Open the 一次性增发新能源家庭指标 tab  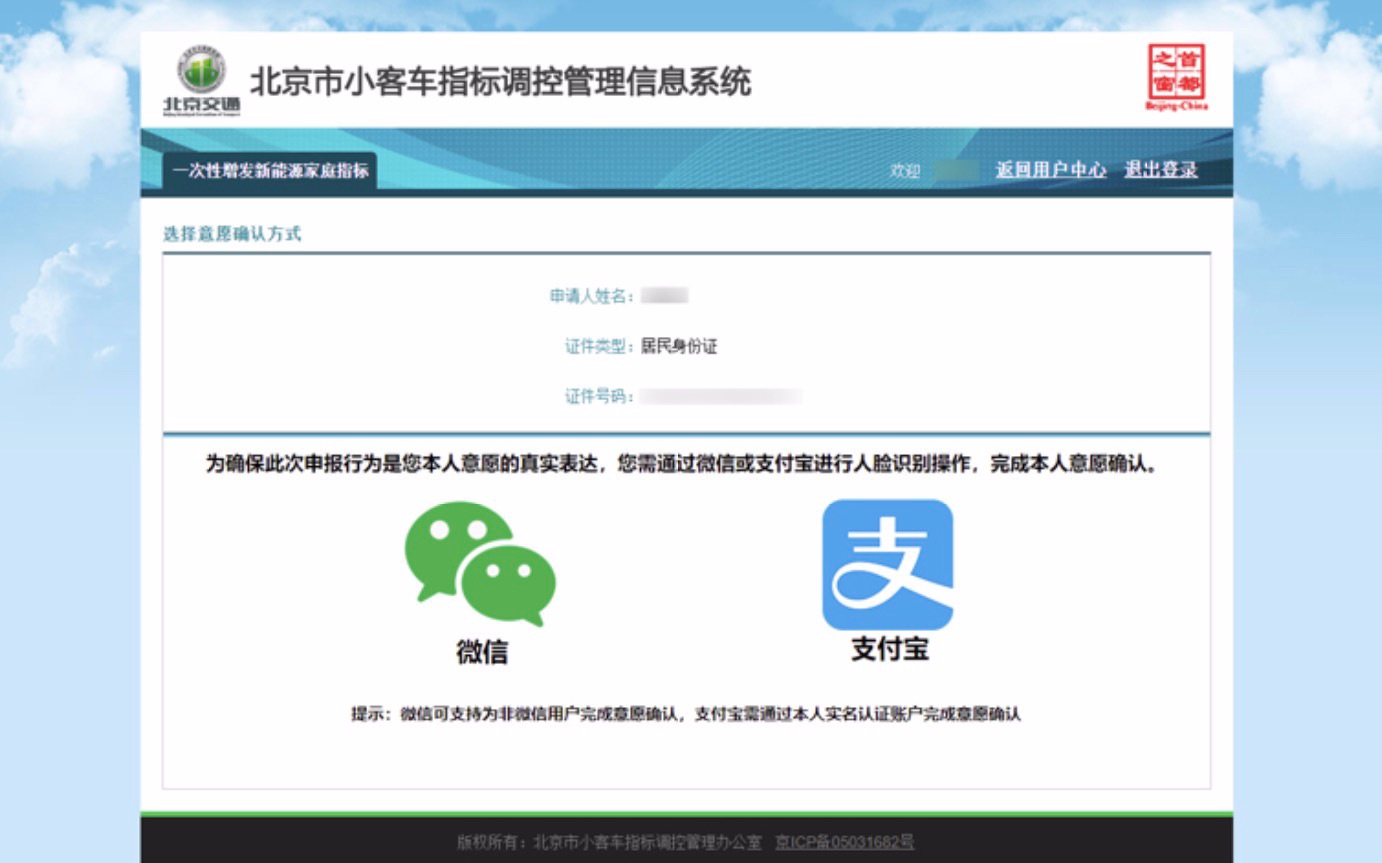point(270,170)
